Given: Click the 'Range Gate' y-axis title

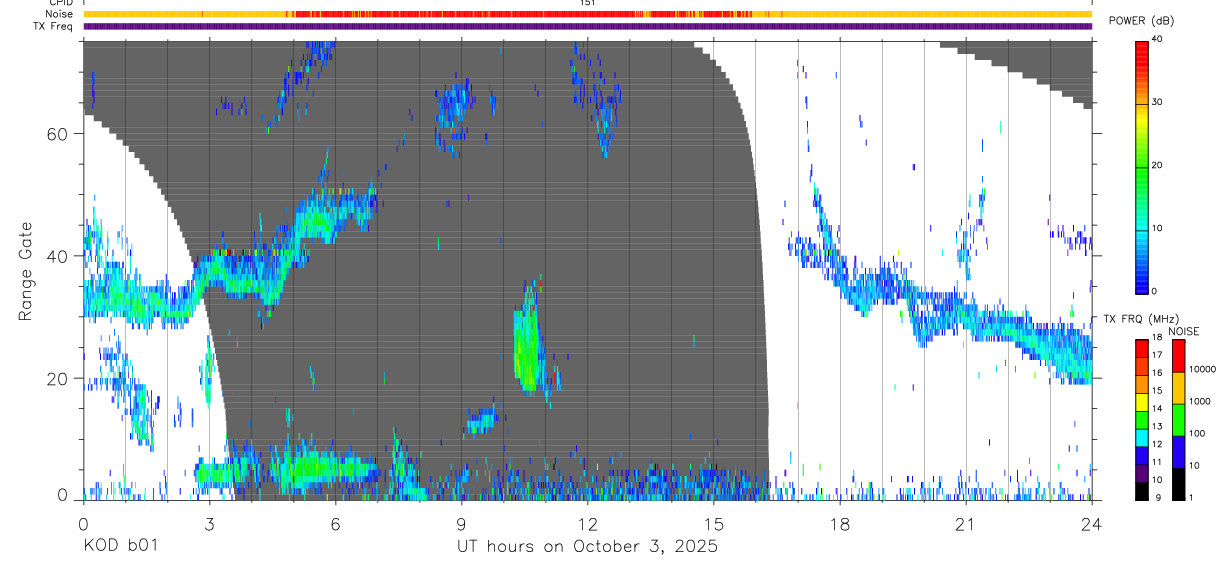Looking at the screenshot, I should [x=24, y=269].
